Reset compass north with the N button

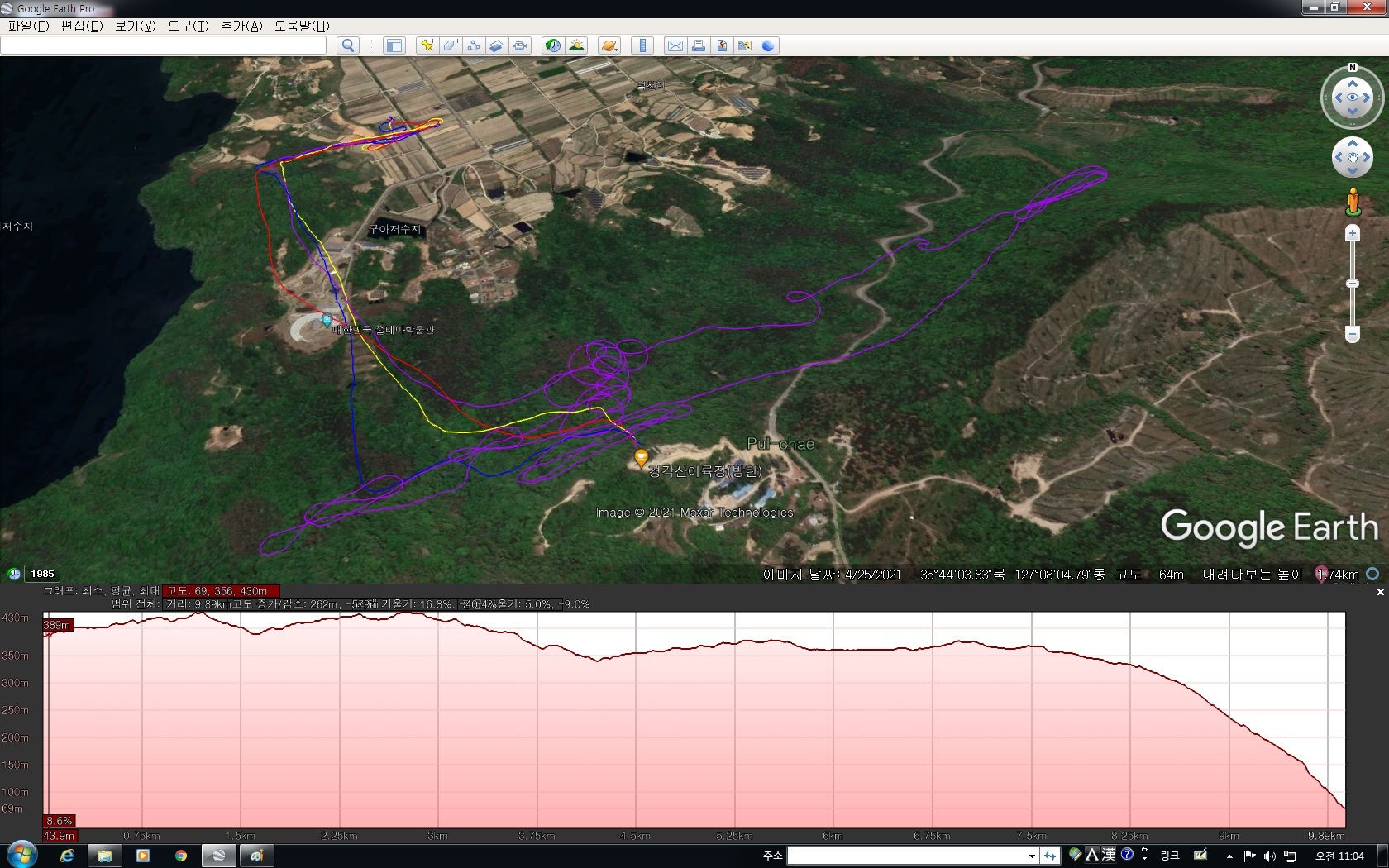click(1353, 68)
